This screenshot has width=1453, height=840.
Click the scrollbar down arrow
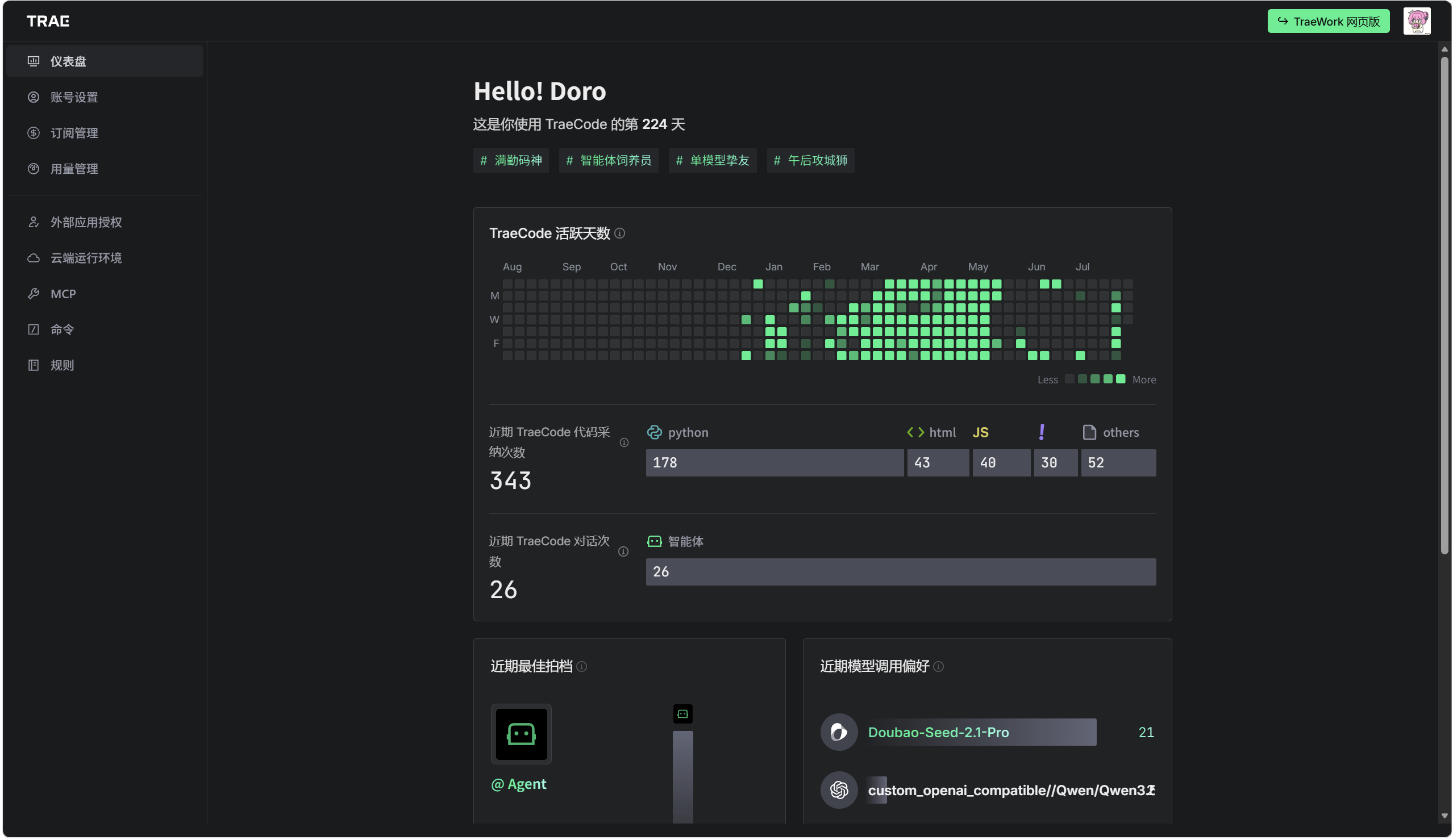pos(1444,815)
